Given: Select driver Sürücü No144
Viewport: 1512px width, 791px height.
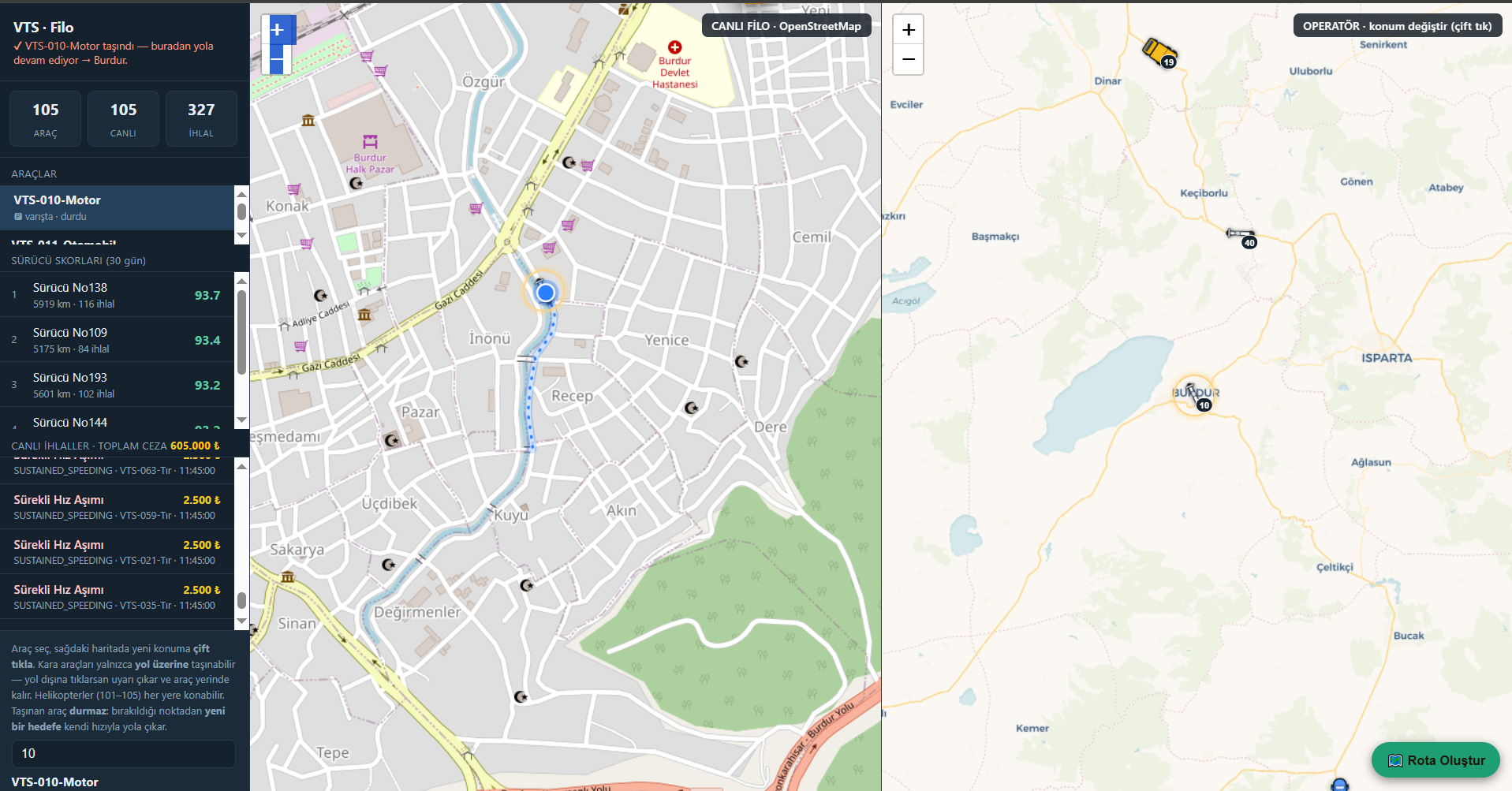Looking at the screenshot, I should 117,419.
